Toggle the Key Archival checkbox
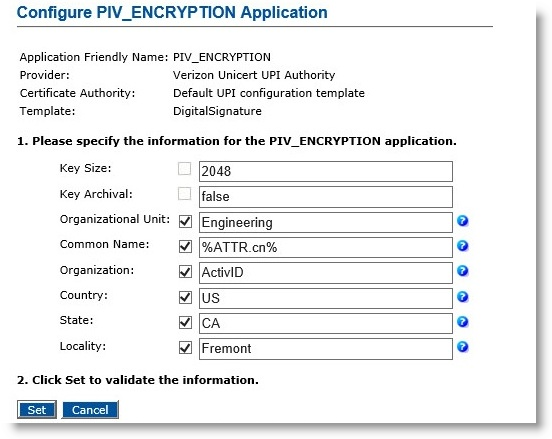The width and height of the screenshot is (552, 439). 185,194
